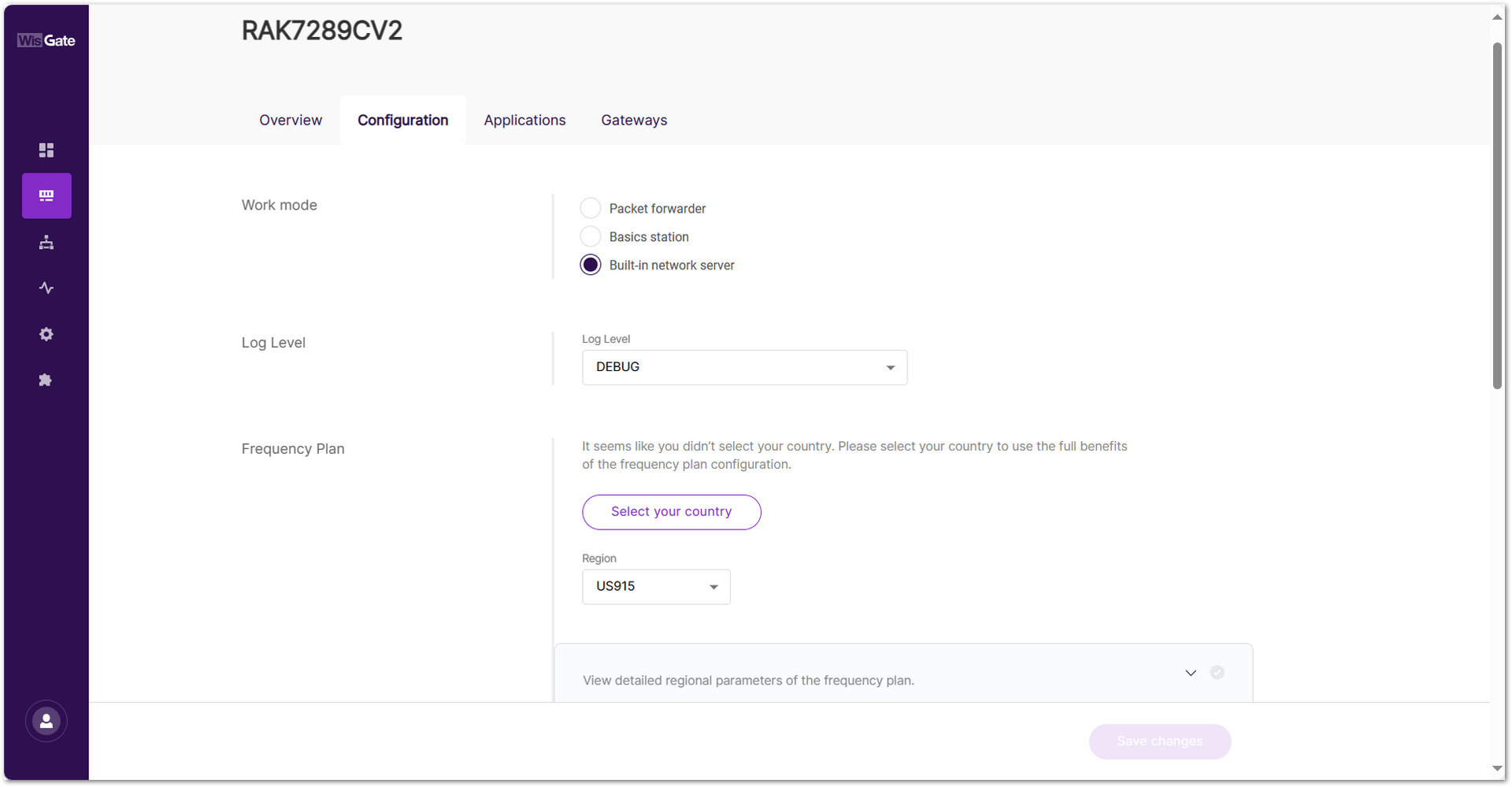This screenshot has width=1512, height=787.
Task: Switch to the Overview tab
Action: [291, 120]
